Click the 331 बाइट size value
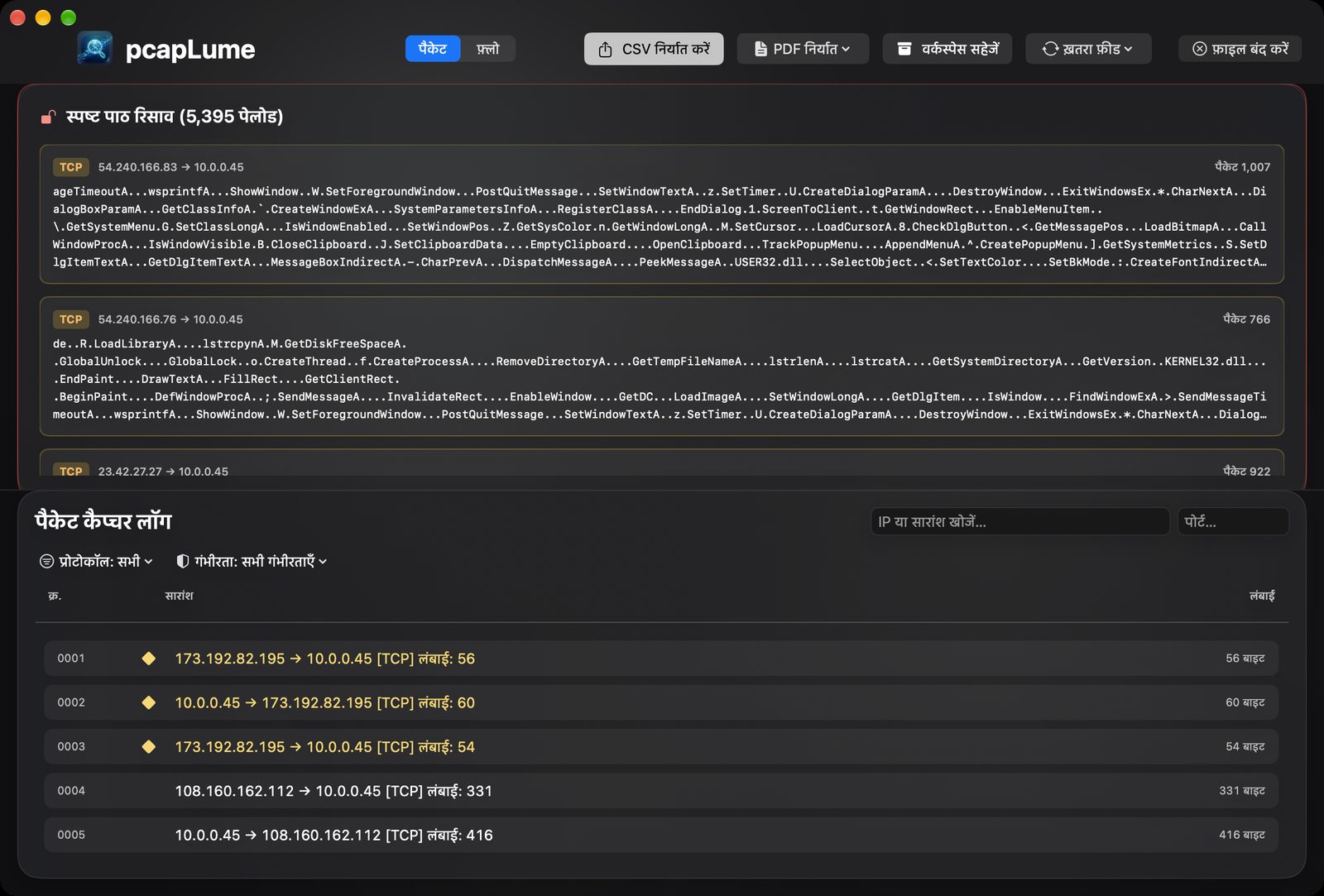Viewport: 1324px width, 896px height. [x=1242, y=791]
